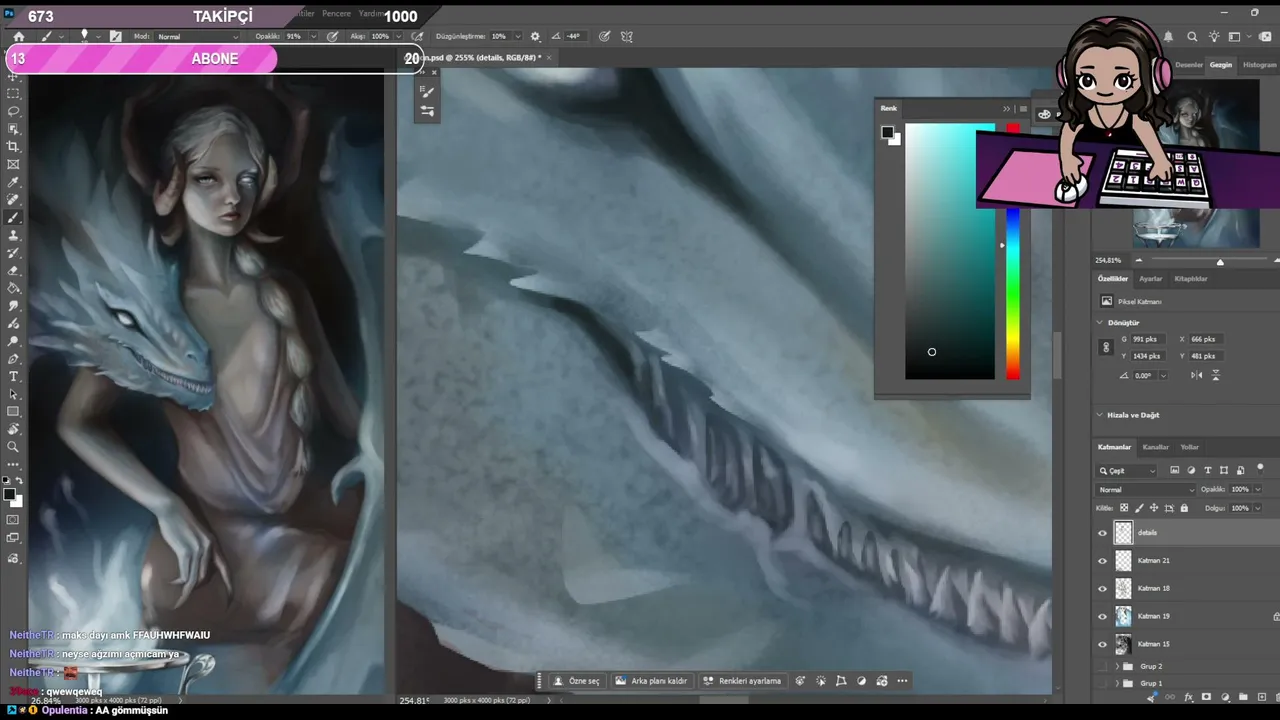Select the Lasso tool
Viewport: 1280px width, 720px height.
point(13,111)
